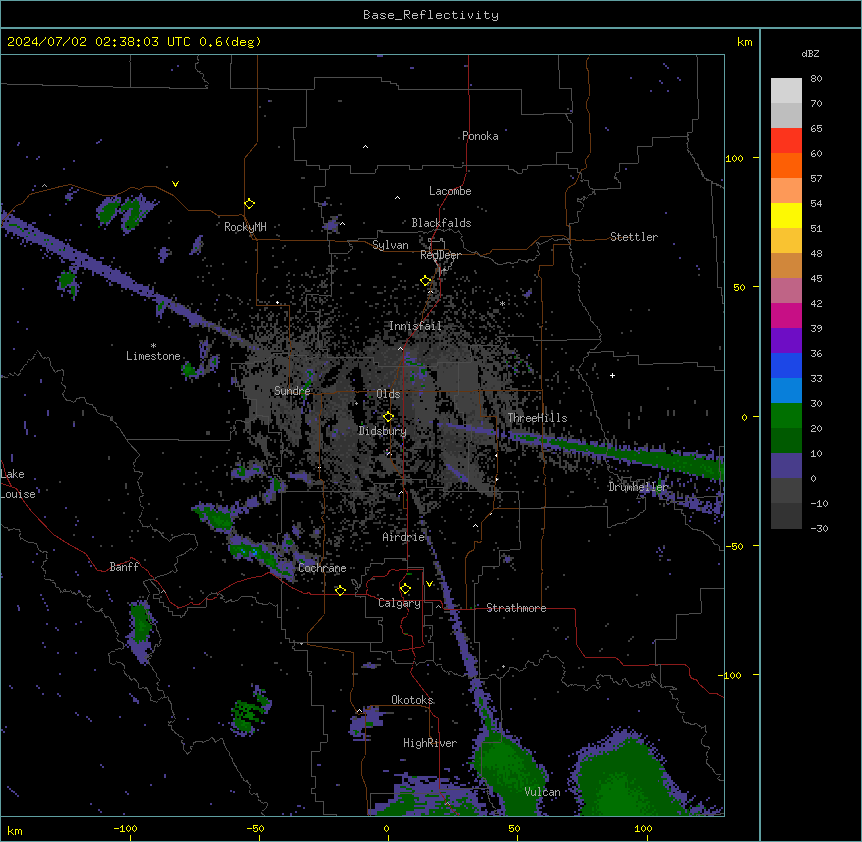Click the yellow diamond marker east of Cochrane

340,590
